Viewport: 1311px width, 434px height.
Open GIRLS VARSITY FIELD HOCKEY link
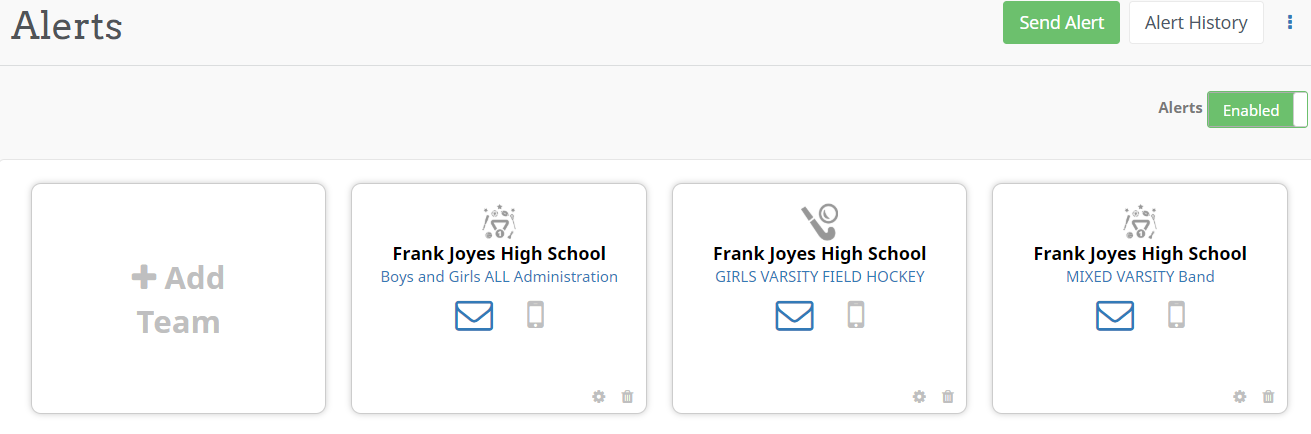click(x=820, y=277)
